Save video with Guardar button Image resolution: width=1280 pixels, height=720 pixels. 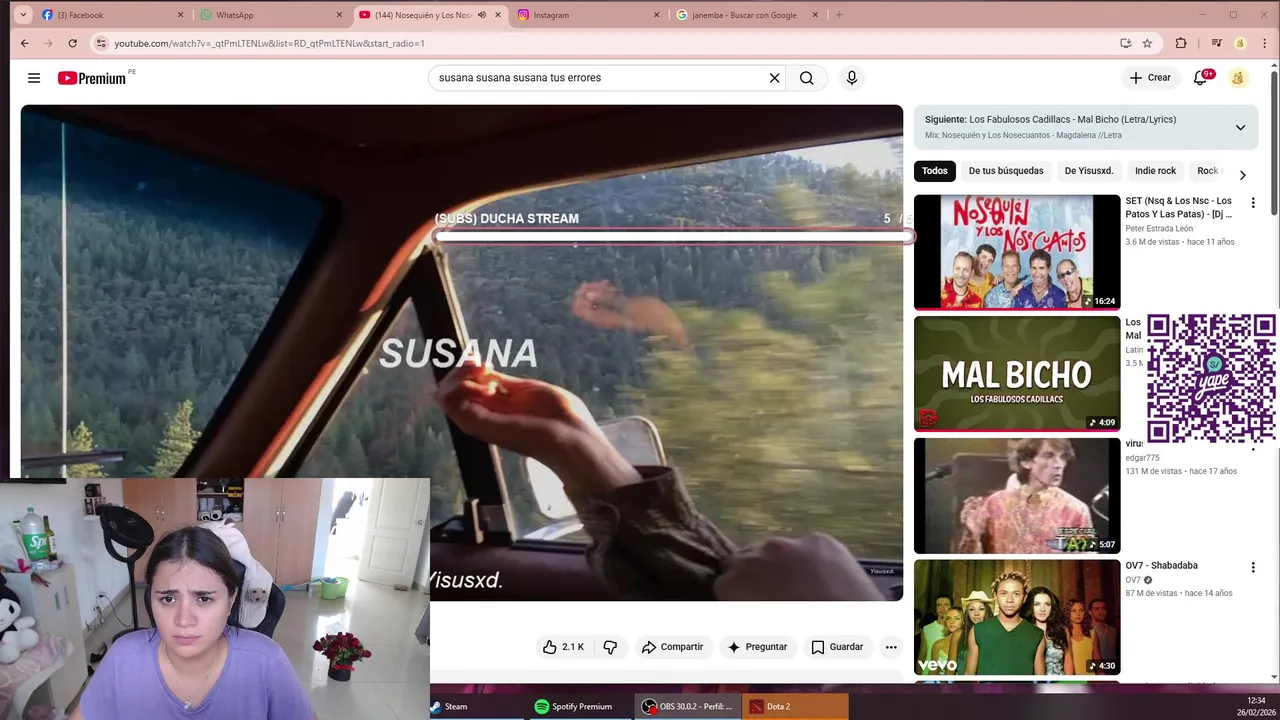pyautogui.click(x=837, y=647)
